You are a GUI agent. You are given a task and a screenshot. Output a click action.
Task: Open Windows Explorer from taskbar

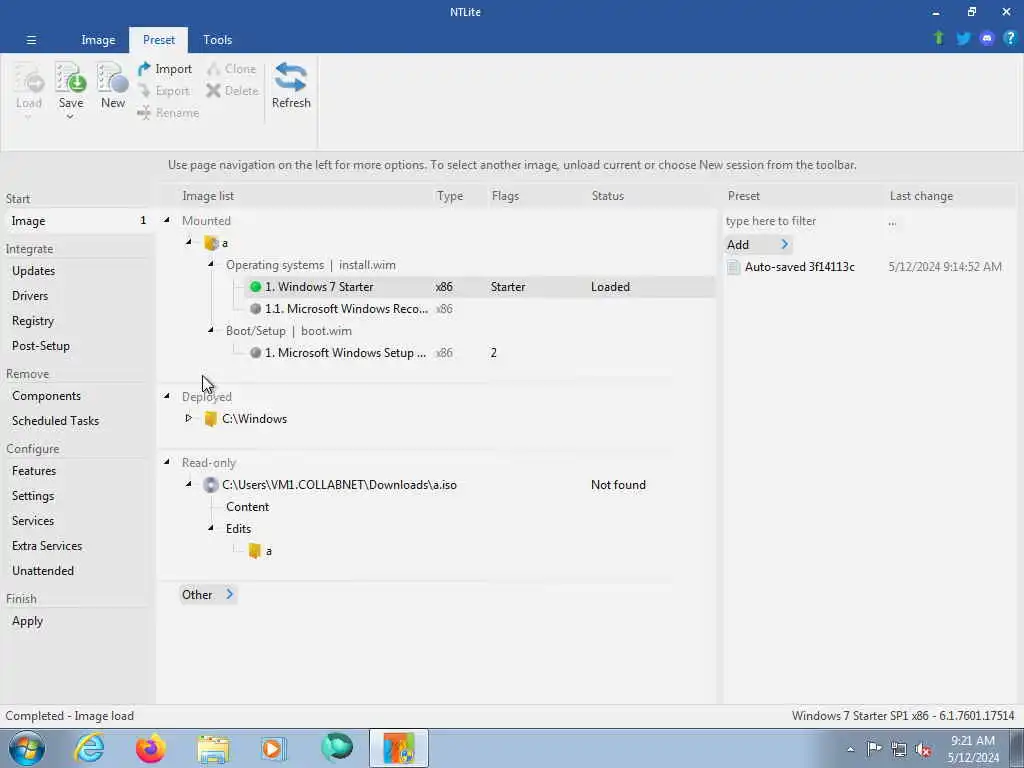pos(213,748)
